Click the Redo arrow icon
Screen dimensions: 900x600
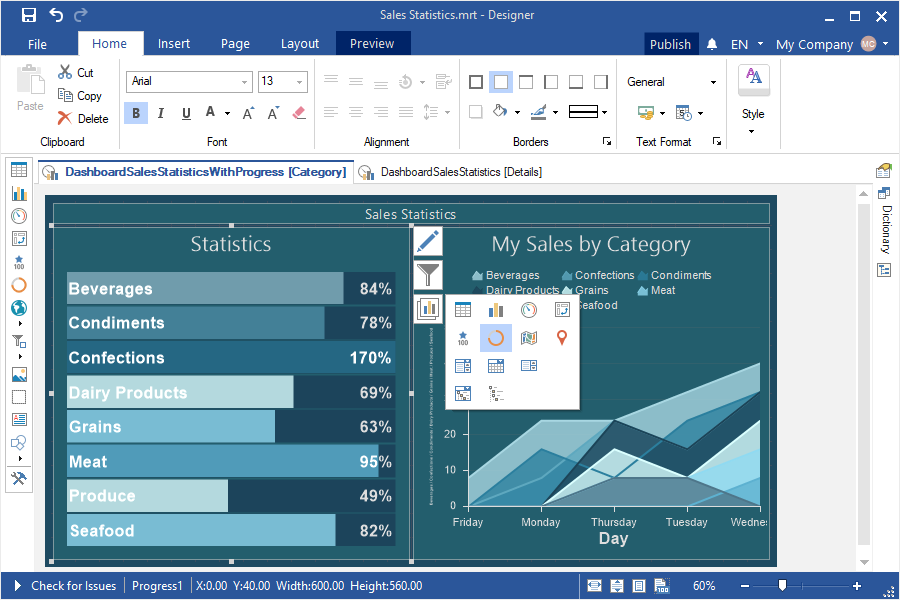coord(82,15)
